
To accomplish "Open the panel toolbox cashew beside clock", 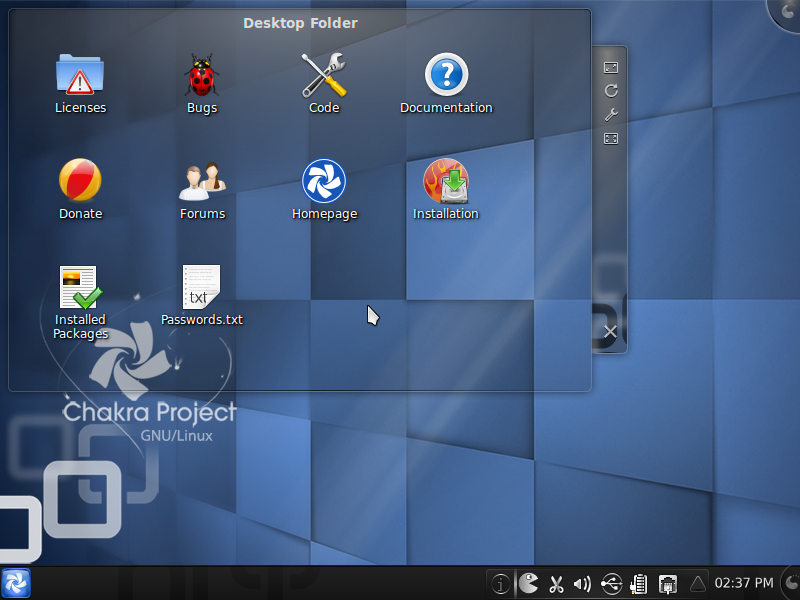I will click(x=791, y=583).
